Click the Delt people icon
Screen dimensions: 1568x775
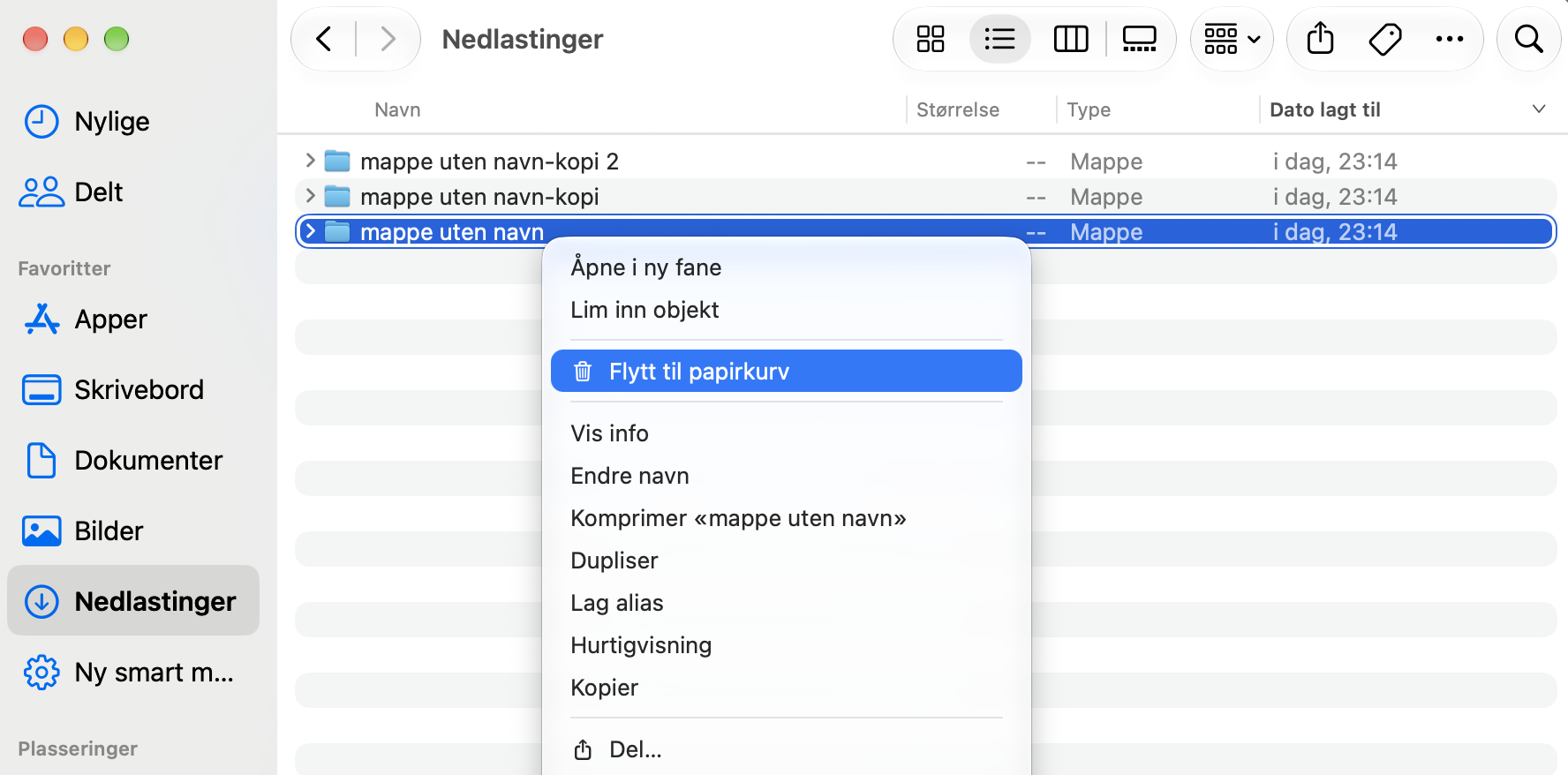pyautogui.click(x=41, y=192)
